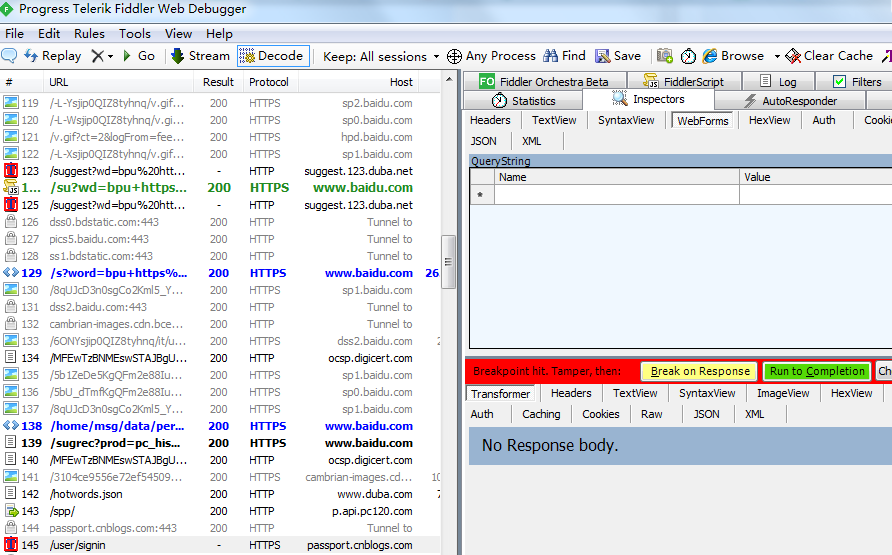Open the View menu
Image resolution: width=892 pixels, height=555 pixels.
[x=179, y=34]
